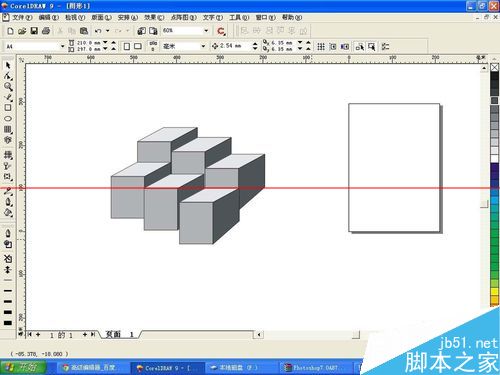The height and width of the screenshot is (375, 500).
Task: Add a page with plus button left of '1 的 1'
Action: pos(38,334)
